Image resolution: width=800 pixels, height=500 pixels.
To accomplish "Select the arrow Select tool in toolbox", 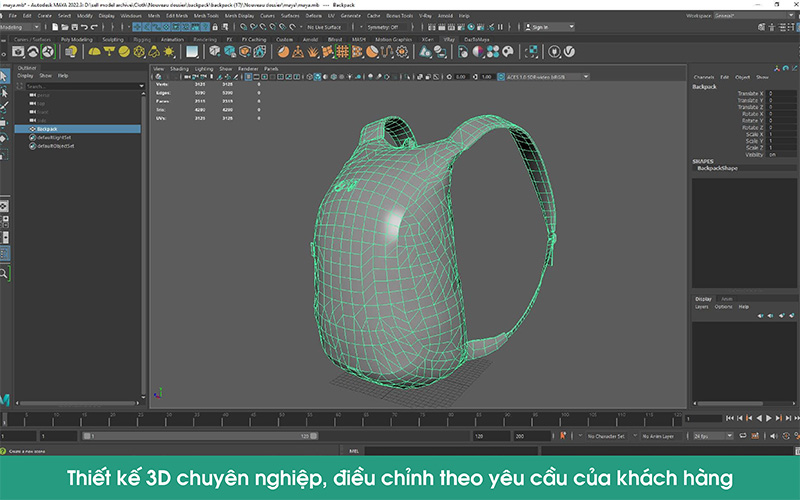I will (5, 76).
